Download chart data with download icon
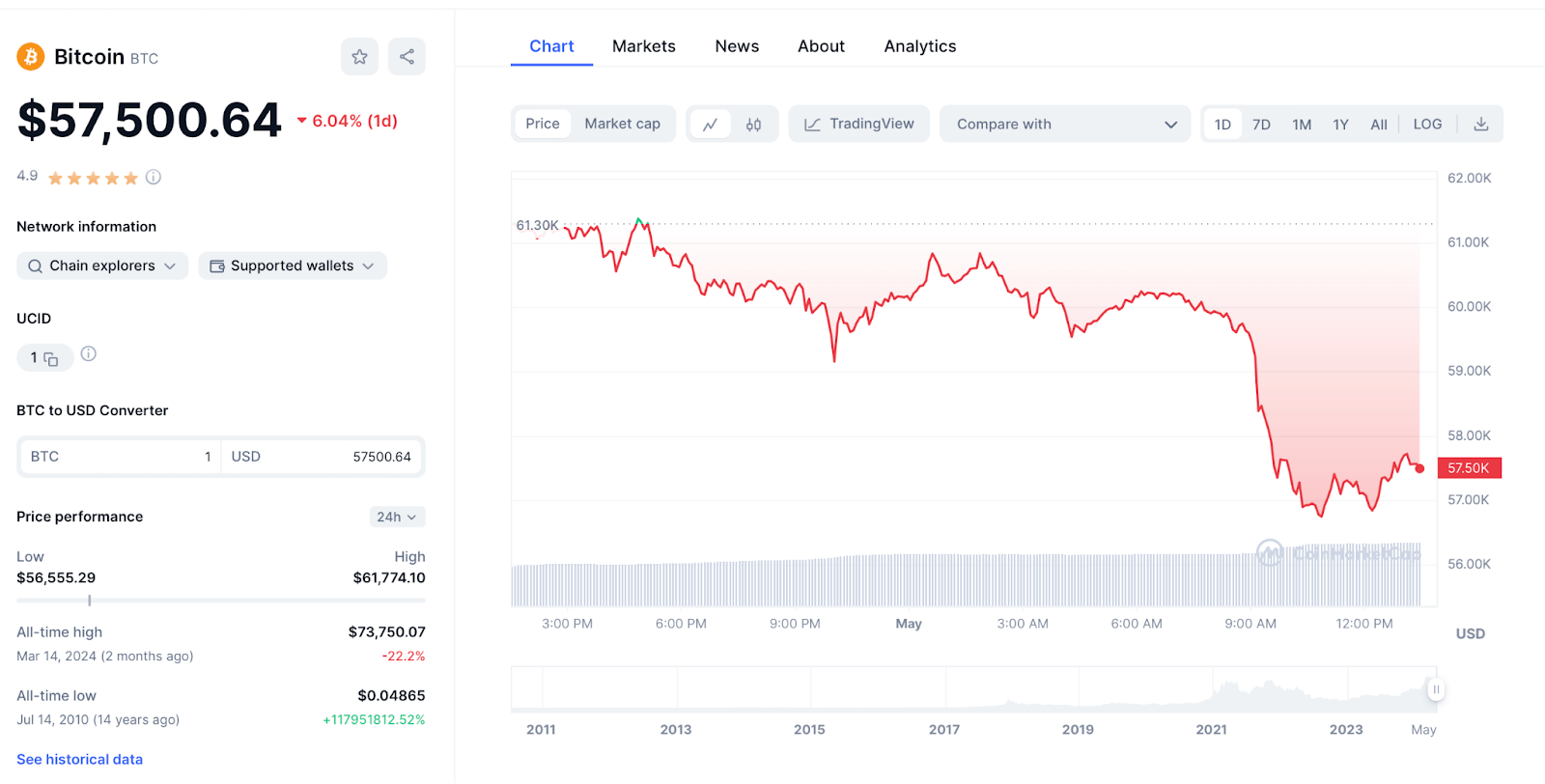 point(1481,125)
